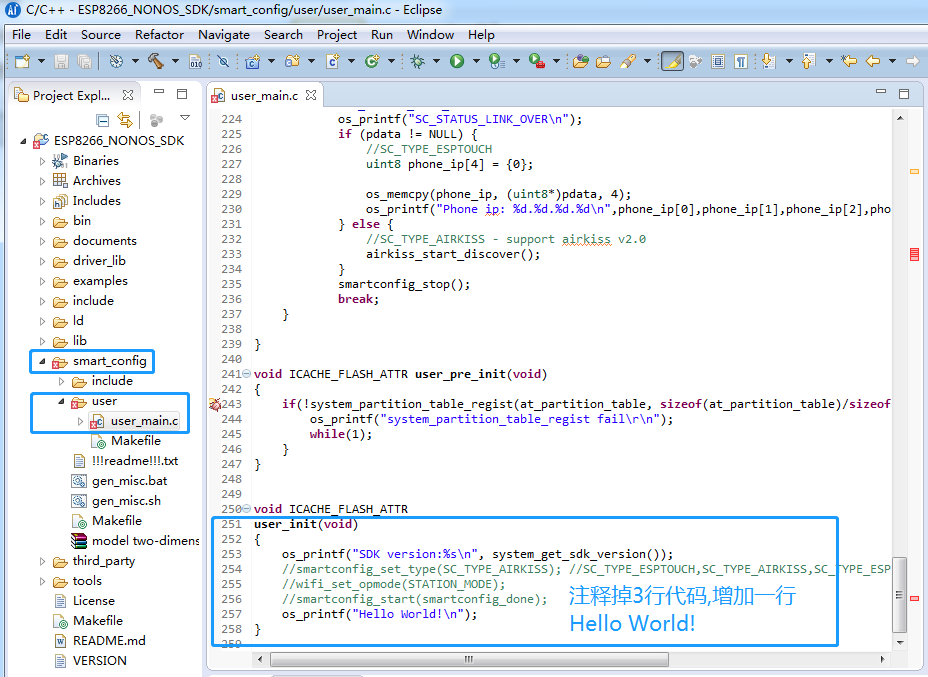Maximize the editor area

click(x=904, y=94)
